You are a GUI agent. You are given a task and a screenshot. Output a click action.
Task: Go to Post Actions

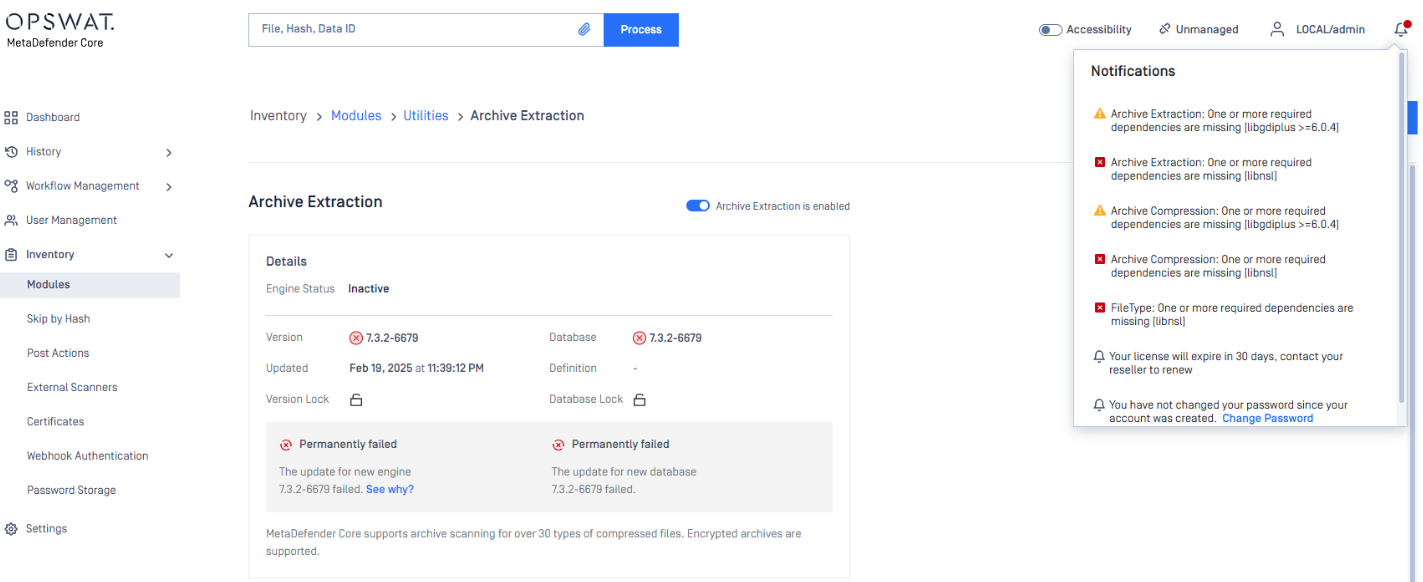pos(58,353)
